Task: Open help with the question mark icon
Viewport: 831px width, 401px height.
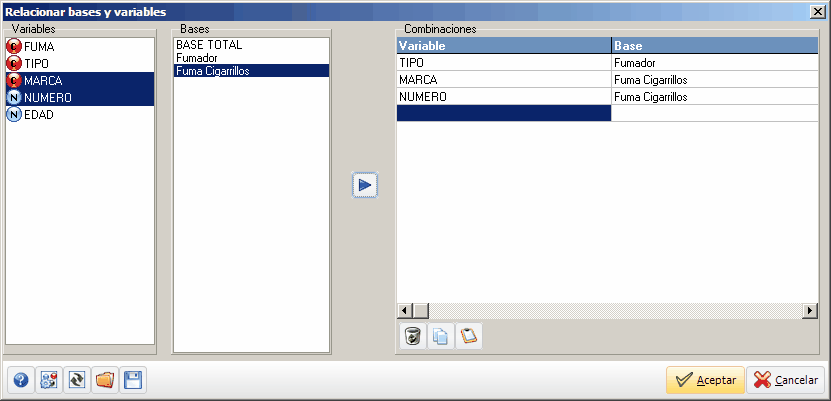Action: coord(21,380)
